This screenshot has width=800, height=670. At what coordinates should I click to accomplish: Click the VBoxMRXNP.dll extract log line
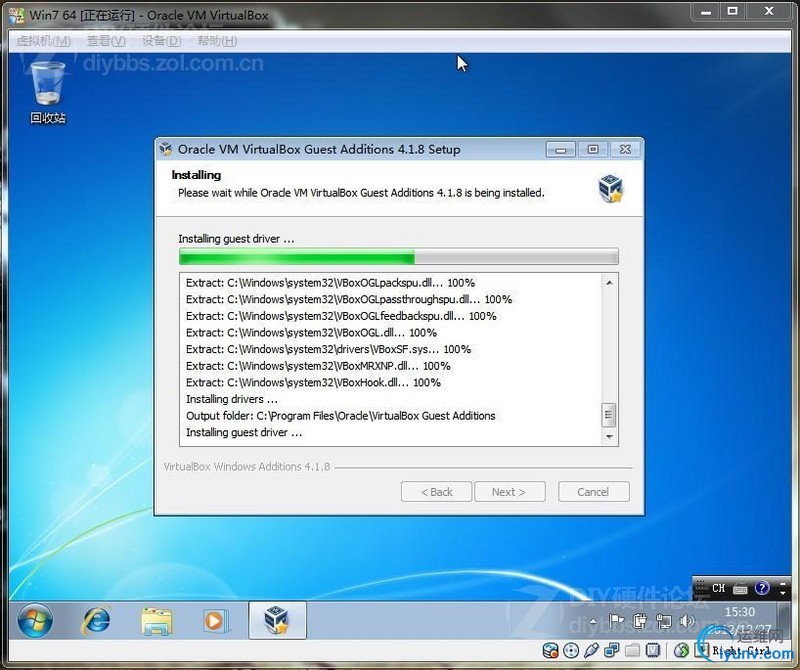(x=318, y=366)
